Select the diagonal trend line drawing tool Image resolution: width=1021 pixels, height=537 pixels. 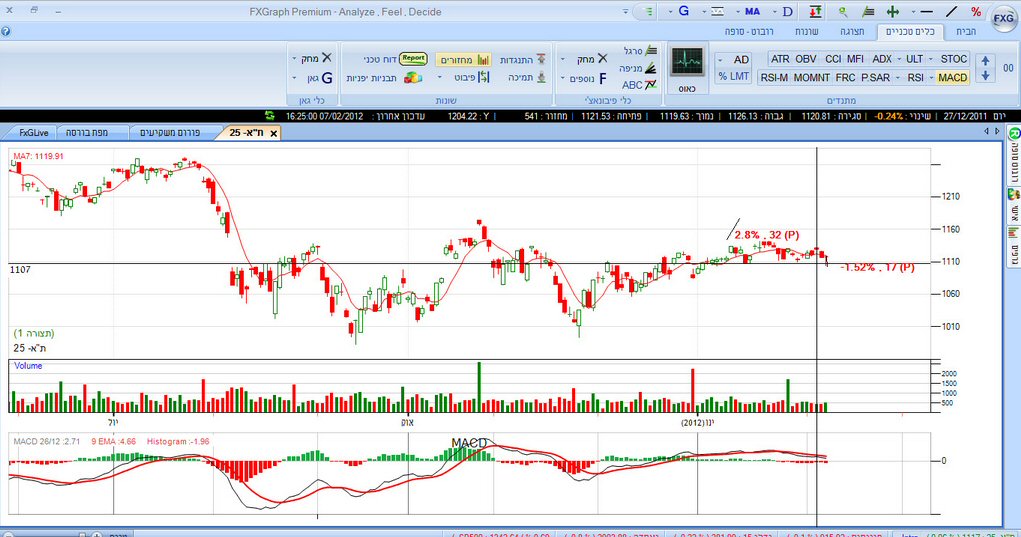tap(951, 12)
